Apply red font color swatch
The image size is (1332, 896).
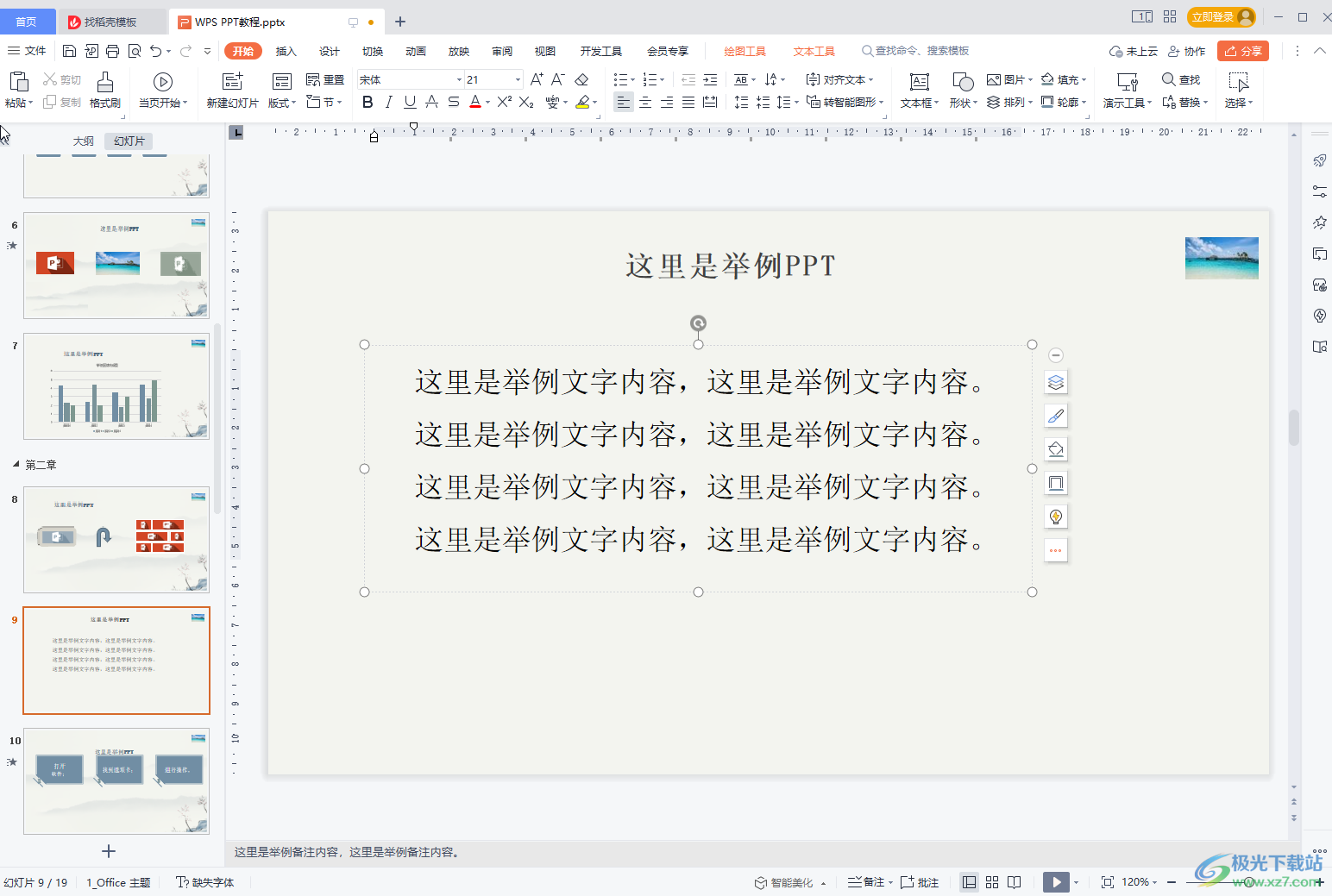point(475,102)
